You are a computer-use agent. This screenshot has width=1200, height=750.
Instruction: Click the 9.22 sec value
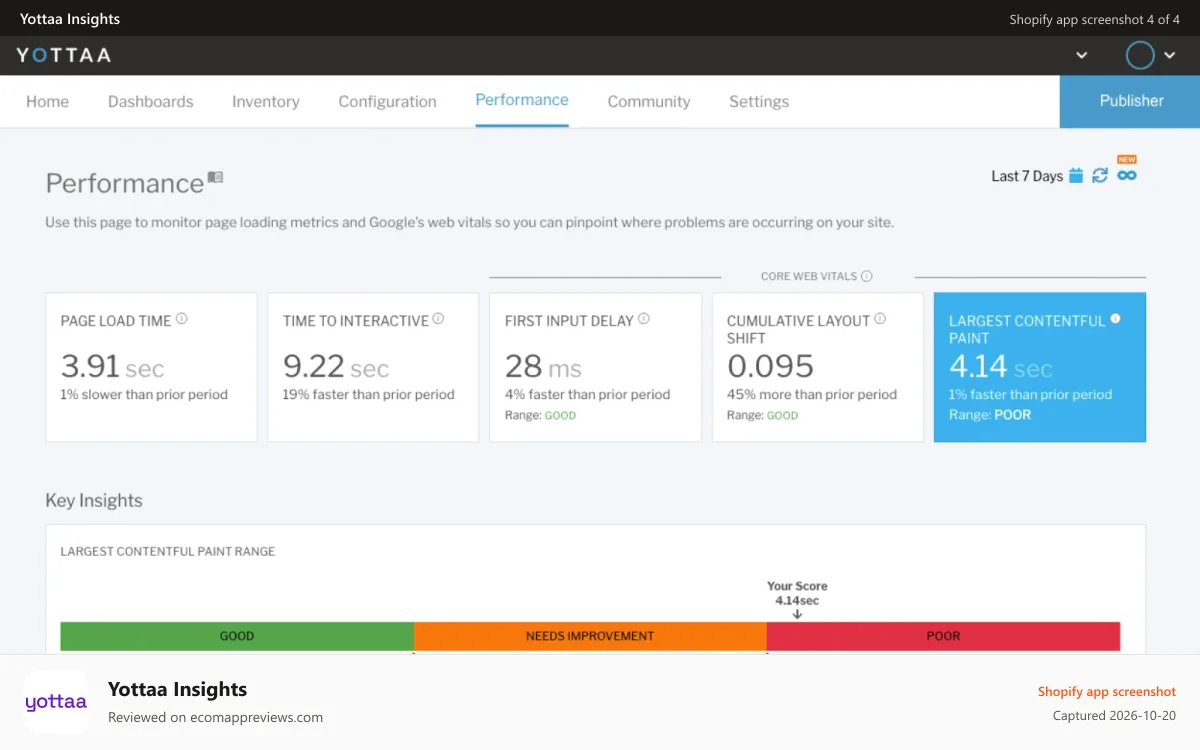point(336,366)
